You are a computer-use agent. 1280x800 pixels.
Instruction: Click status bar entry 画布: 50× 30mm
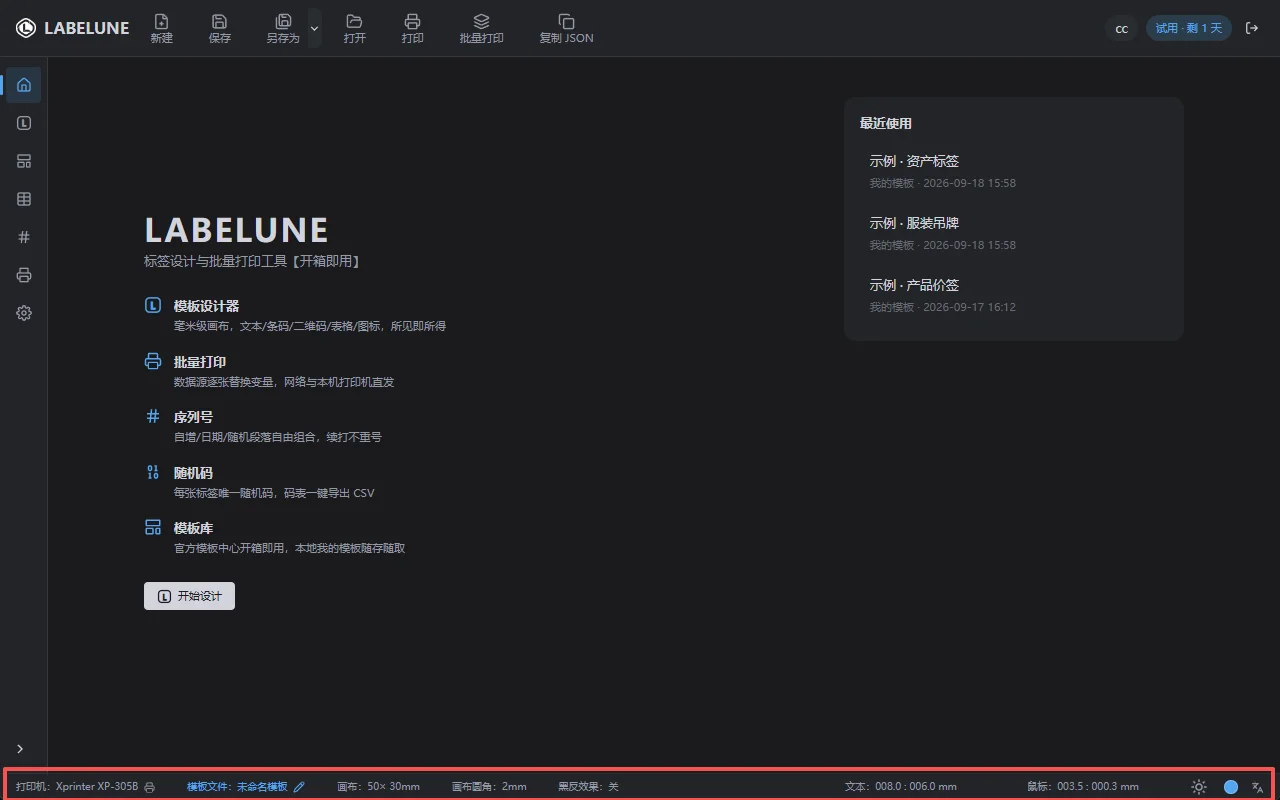[x=378, y=787]
